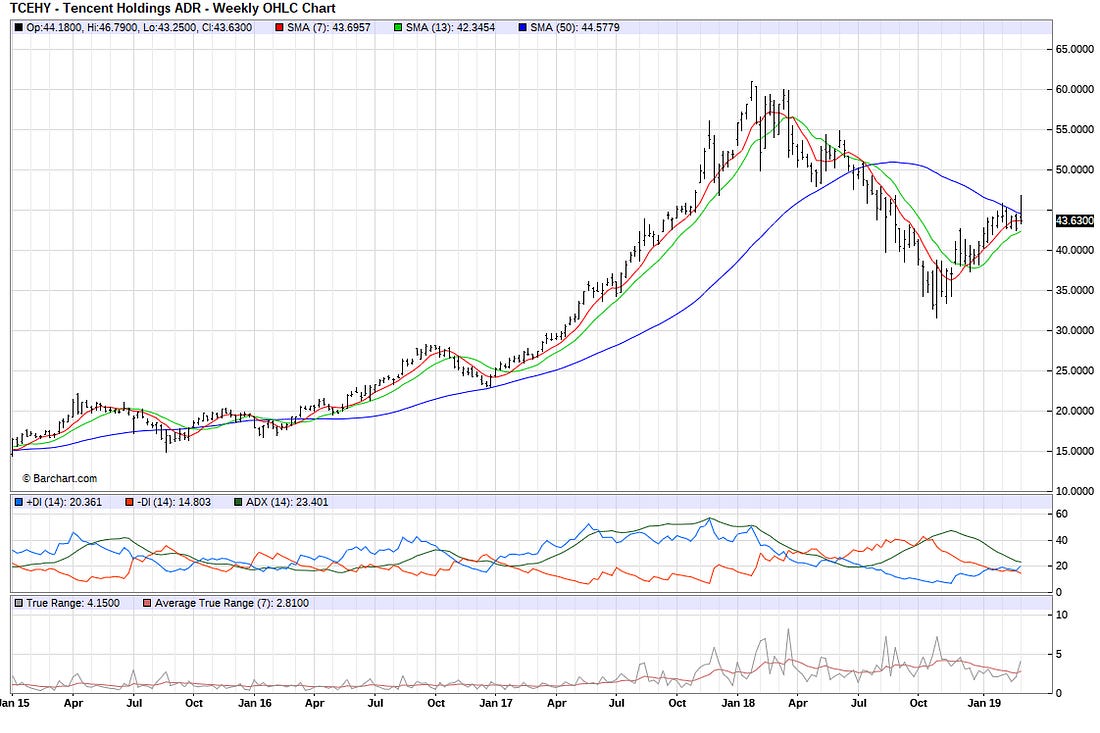Click the red SMA (7) legend swatch
Image resolution: width=1100 pixels, height=733 pixels.
279,27
